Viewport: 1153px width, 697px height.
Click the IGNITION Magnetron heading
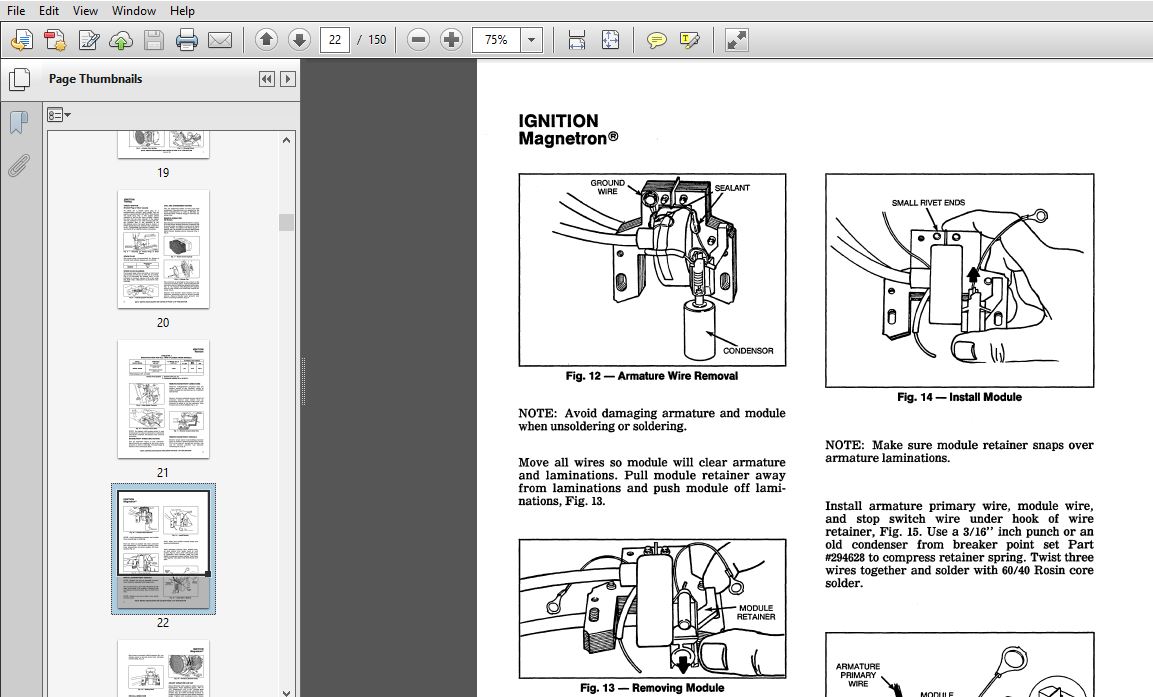pyautogui.click(x=568, y=129)
